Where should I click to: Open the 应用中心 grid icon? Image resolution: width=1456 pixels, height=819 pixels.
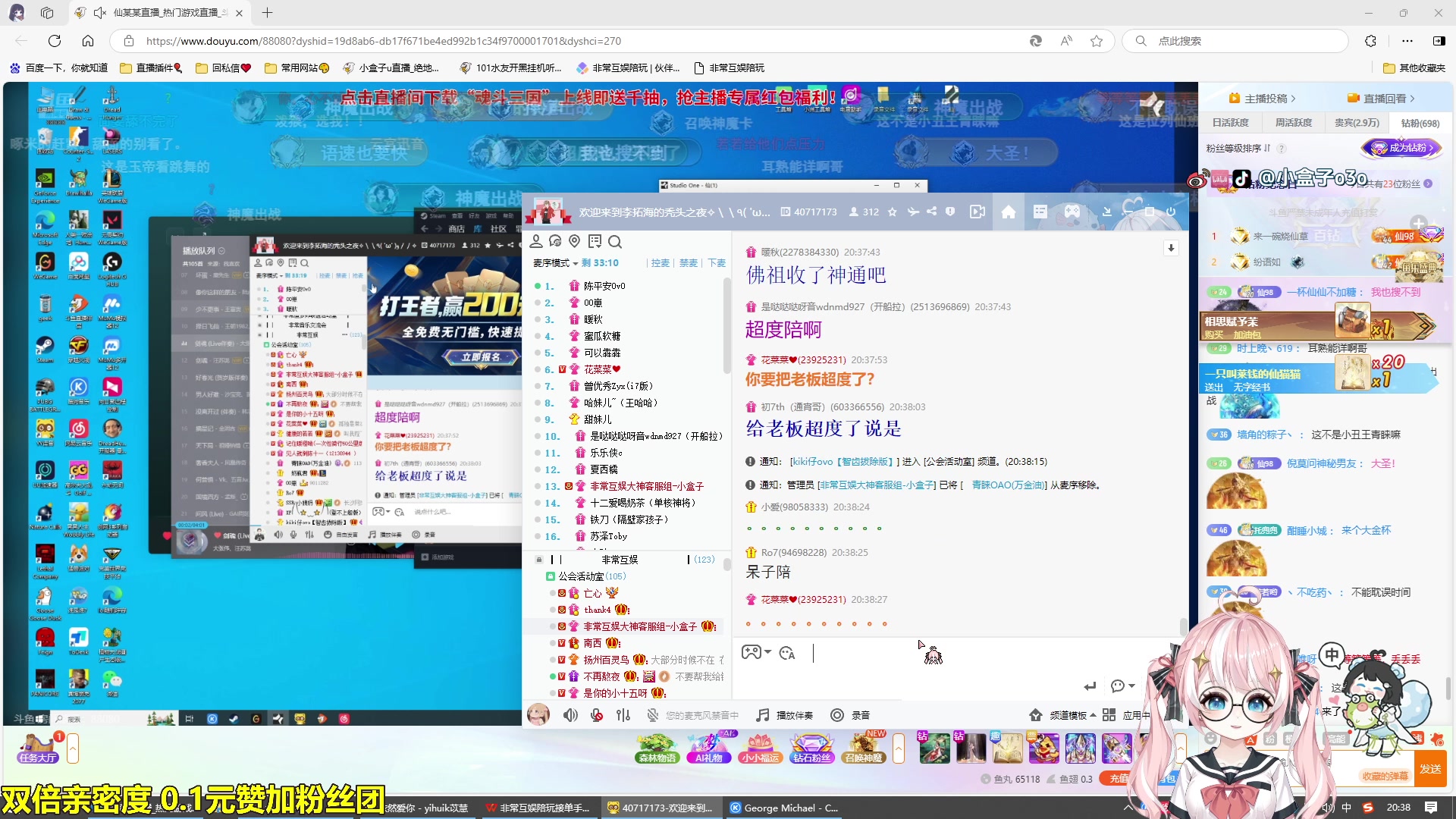coord(1109,715)
